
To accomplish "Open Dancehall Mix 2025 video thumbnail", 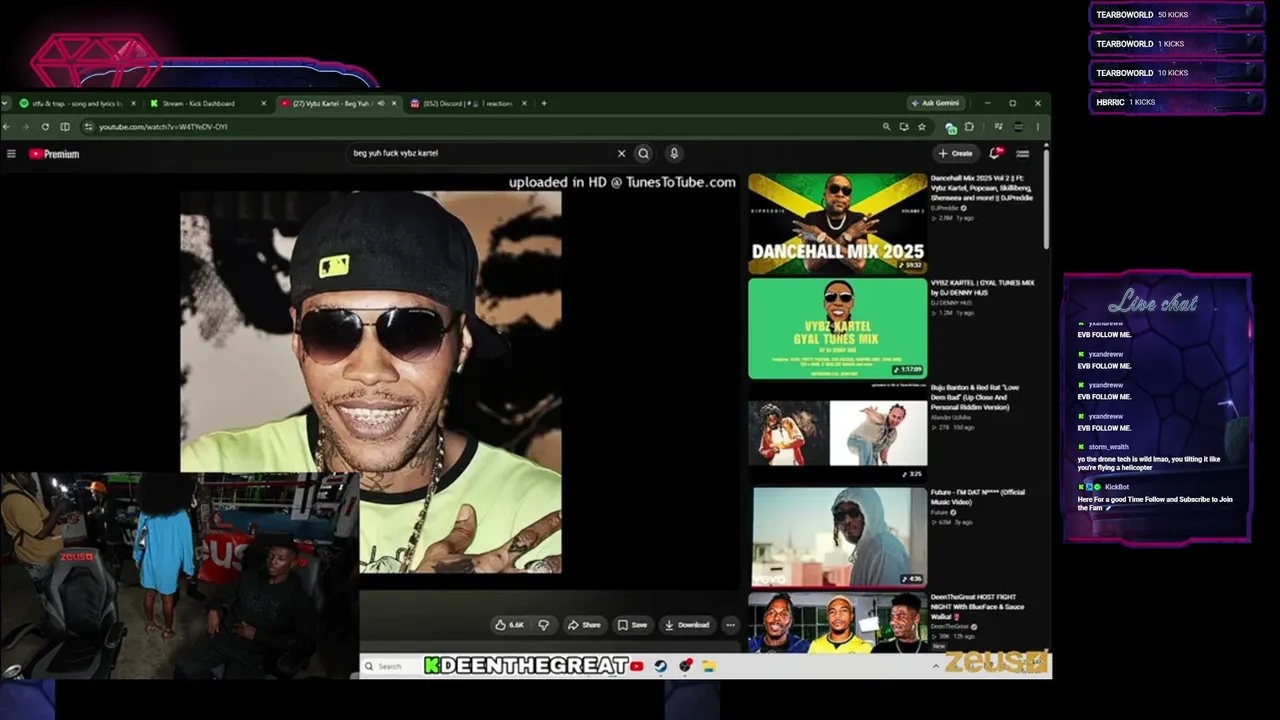I will click(838, 224).
